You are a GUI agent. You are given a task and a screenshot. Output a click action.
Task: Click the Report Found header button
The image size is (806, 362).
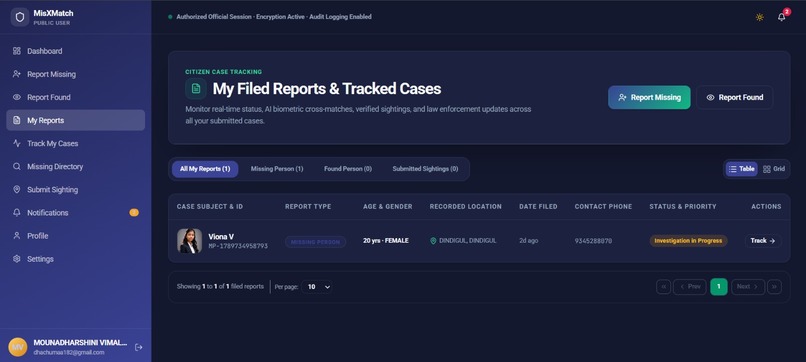click(735, 97)
